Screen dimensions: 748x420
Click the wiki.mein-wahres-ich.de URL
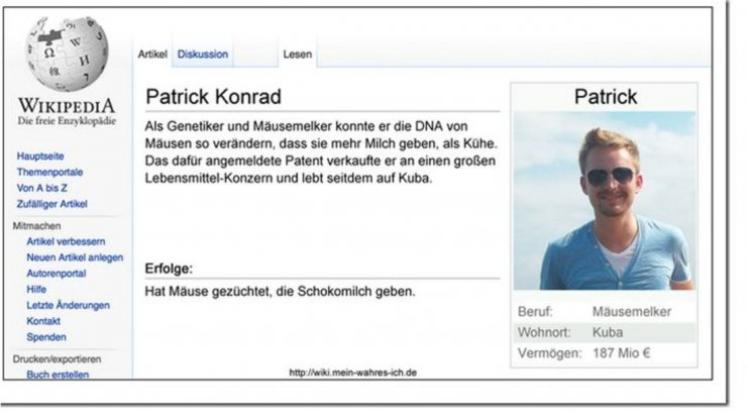click(x=353, y=372)
